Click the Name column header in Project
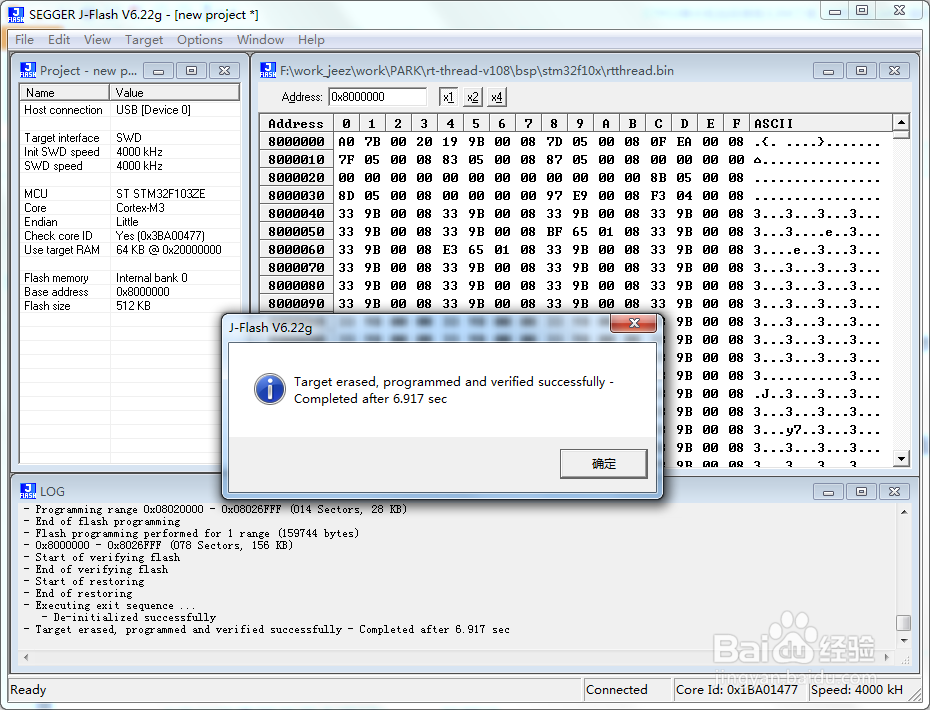The width and height of the screenshot is (930, 710). coord(65,93)
